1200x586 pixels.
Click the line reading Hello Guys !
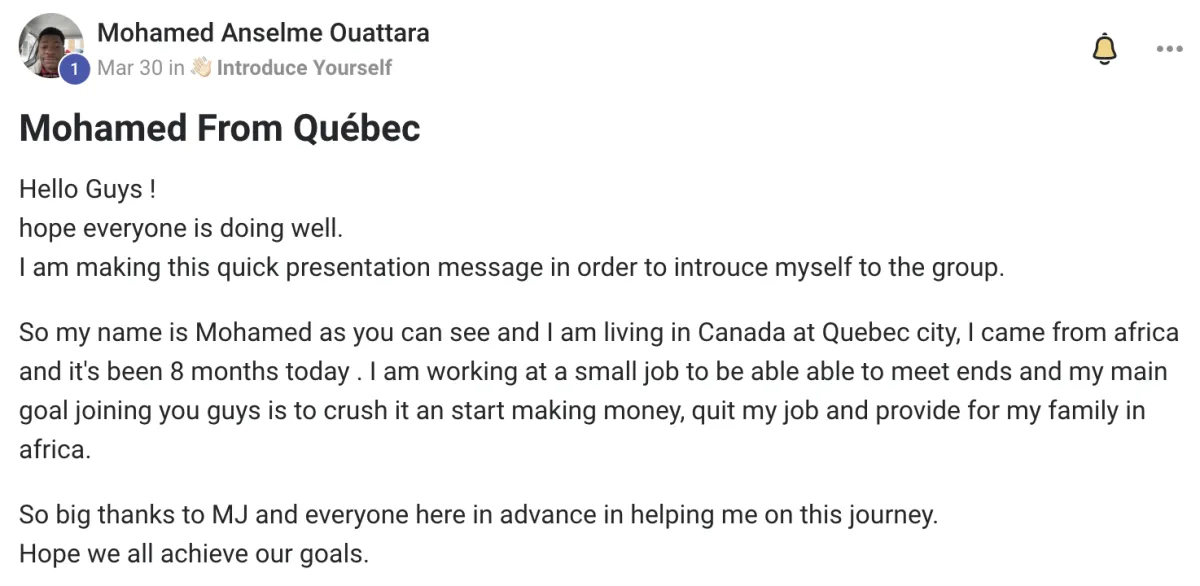click(87, 188)
